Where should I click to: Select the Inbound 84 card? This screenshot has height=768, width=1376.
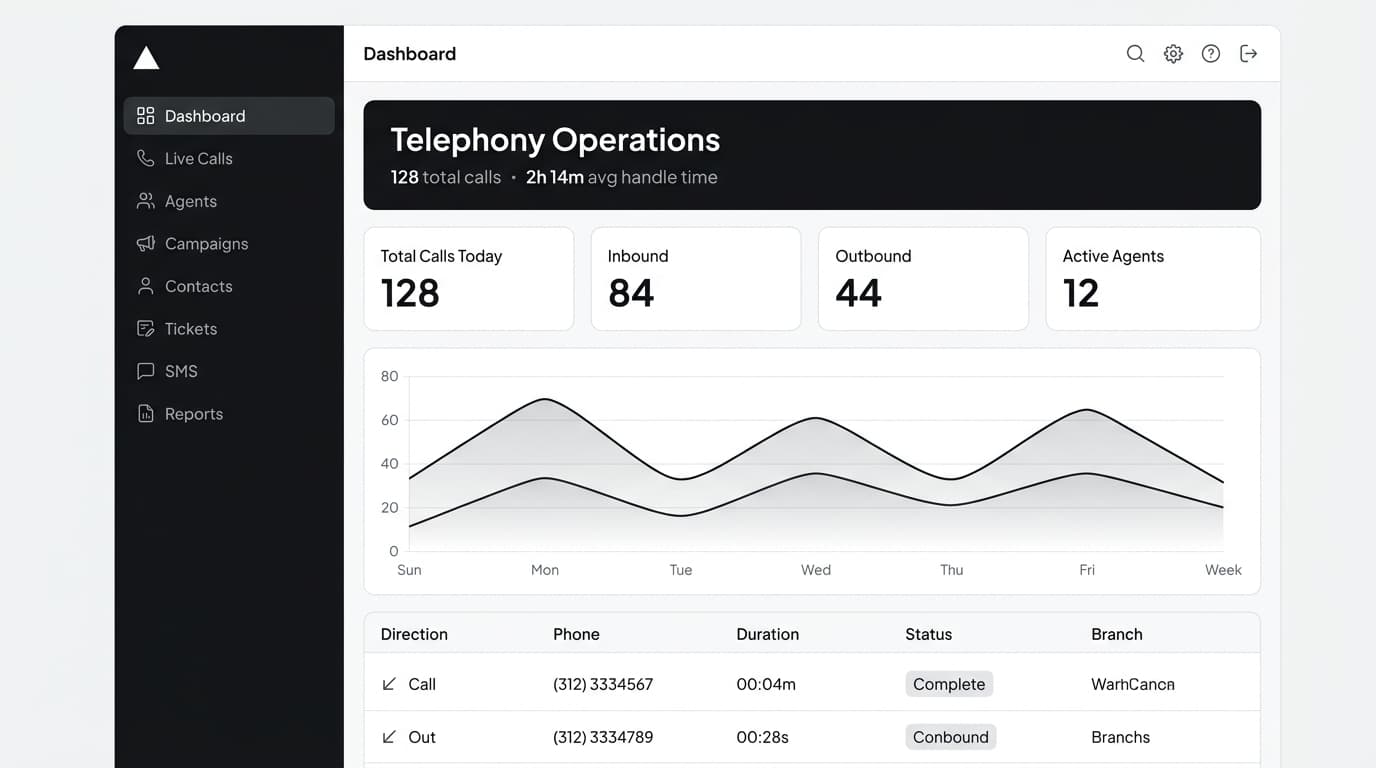(696, 279)
